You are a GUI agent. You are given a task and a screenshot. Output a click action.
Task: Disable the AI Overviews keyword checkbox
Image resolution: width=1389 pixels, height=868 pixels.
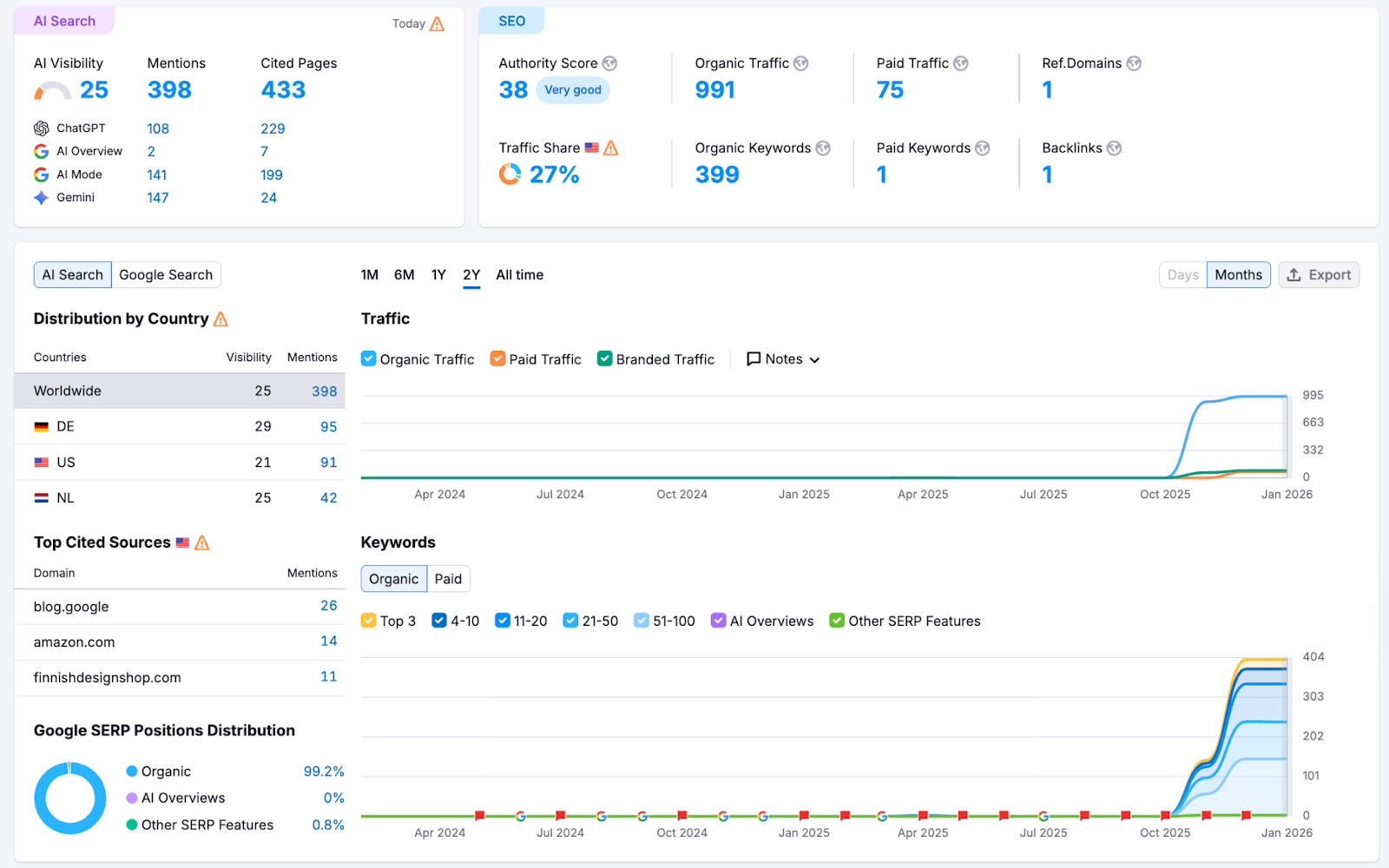[x=718, y=621]
